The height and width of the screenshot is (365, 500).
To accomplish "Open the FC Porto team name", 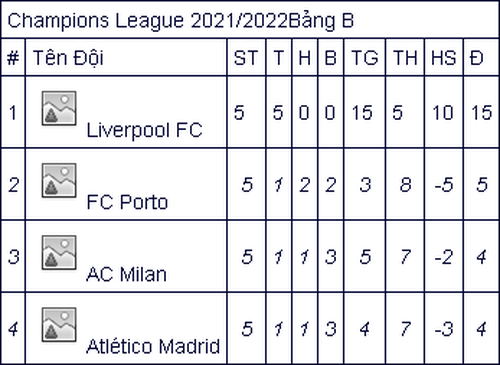I will point(127,202).
